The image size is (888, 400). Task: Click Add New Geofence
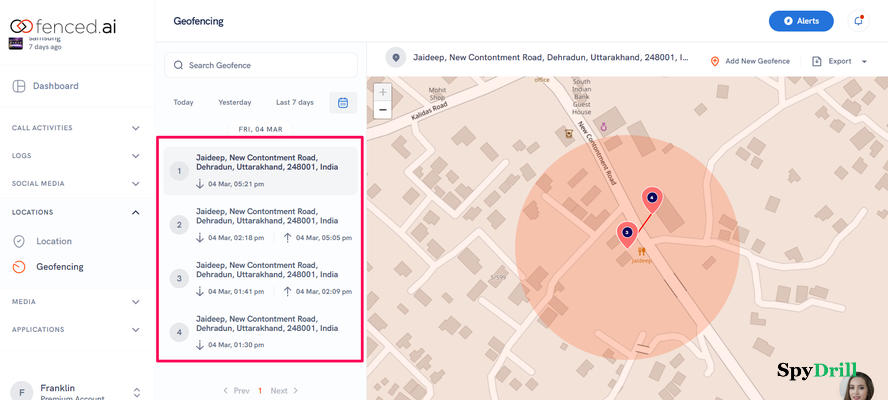(749, 61)
